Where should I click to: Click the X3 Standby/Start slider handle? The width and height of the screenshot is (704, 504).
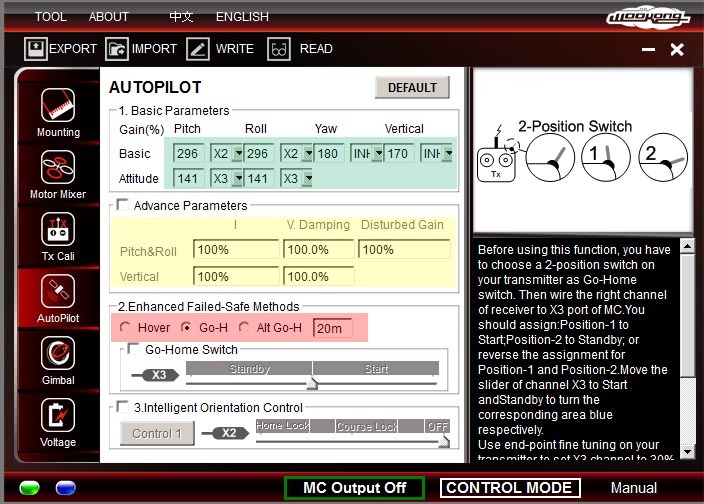point(312,382)
